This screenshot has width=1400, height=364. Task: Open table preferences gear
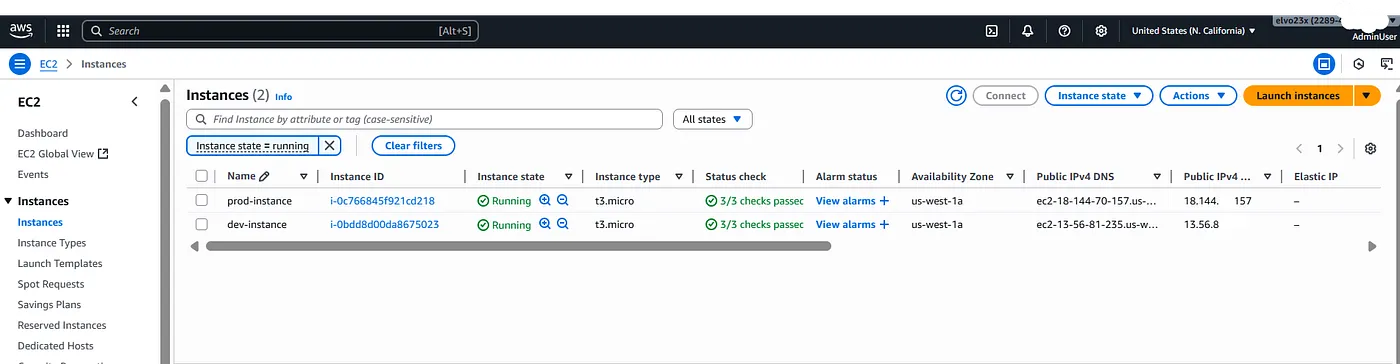[x=1370, y=148]
